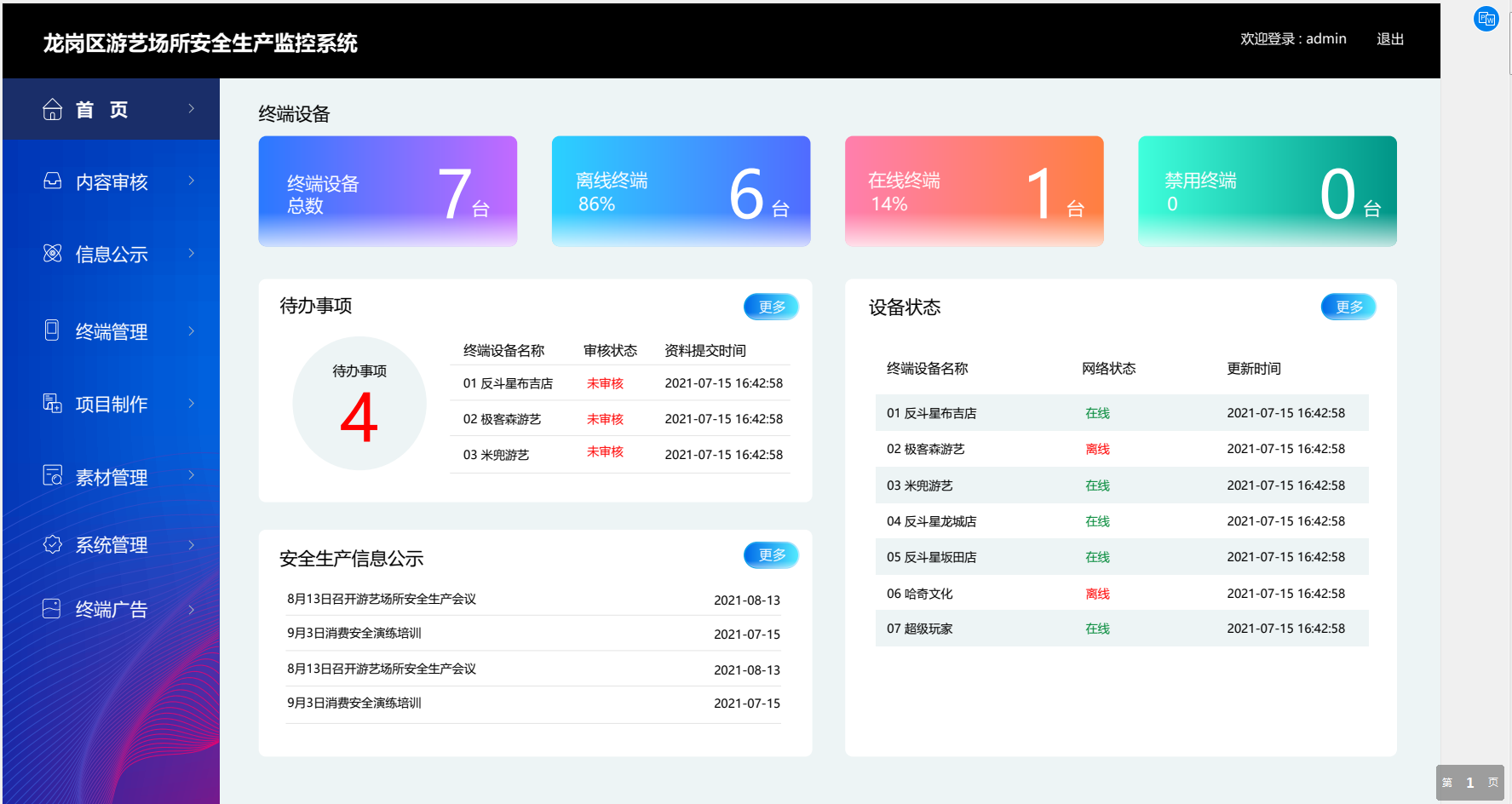Click 更多 button in 安全生产信息公示 panel
1512x804 pixels.
[771, 554]
